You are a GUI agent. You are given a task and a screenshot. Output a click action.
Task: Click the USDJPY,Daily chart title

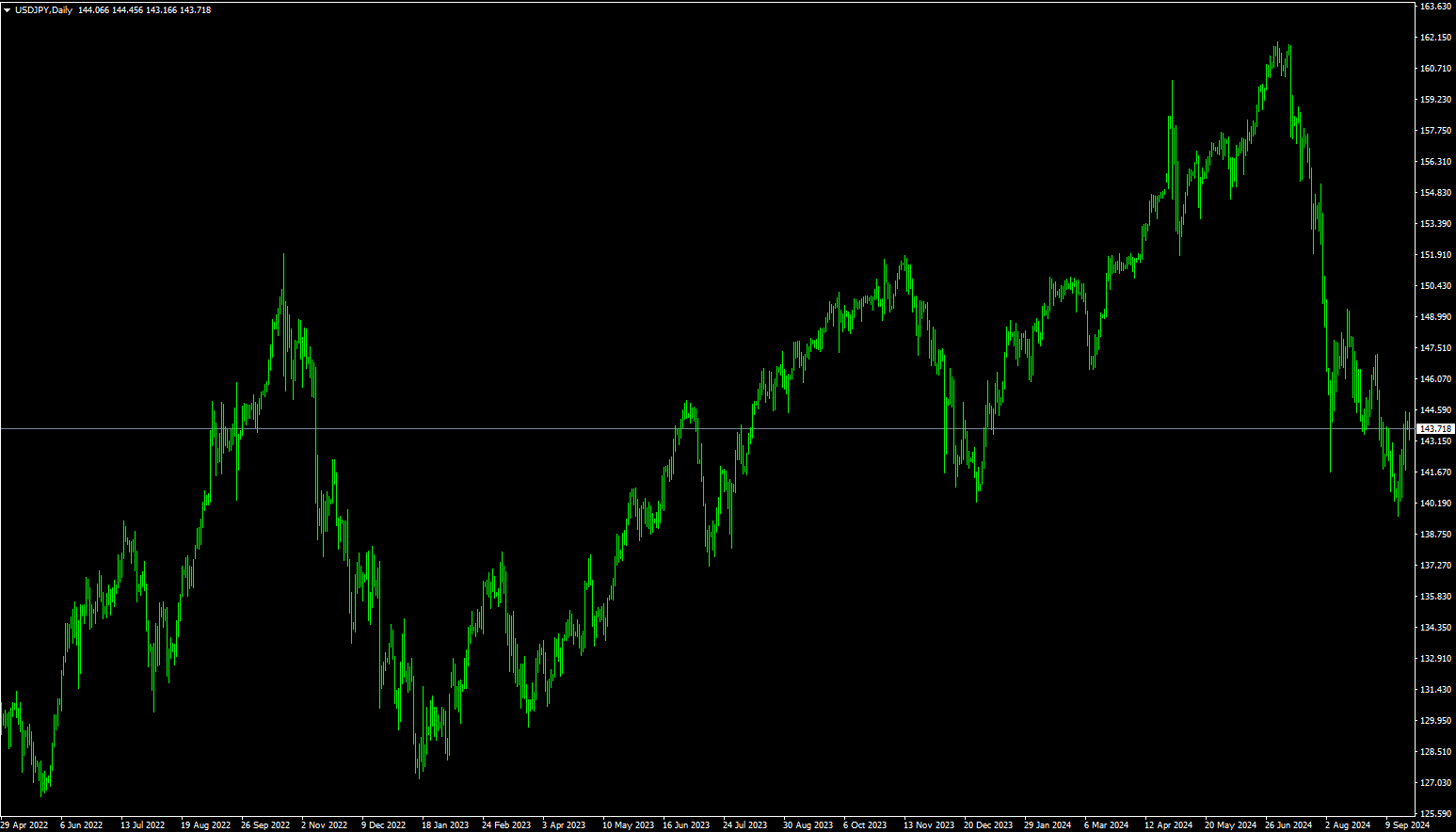tap(43, 10)
